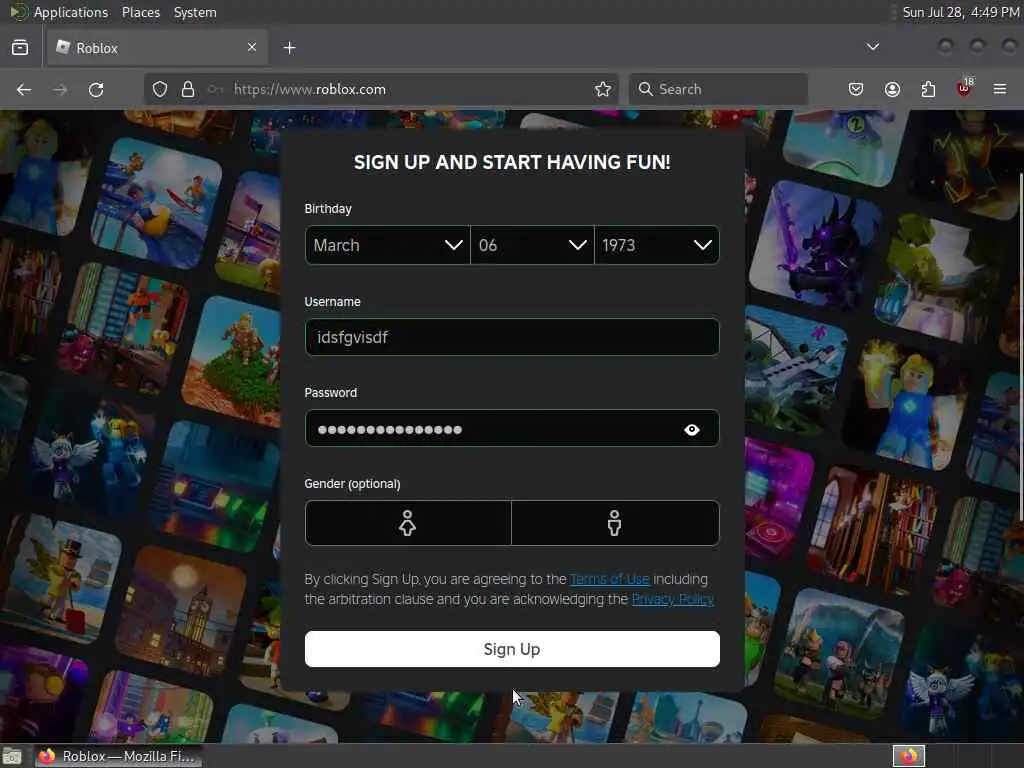Open the Firefox hamburger menu
This screenshot has width=1024, height=768.
pos(1000,89)
